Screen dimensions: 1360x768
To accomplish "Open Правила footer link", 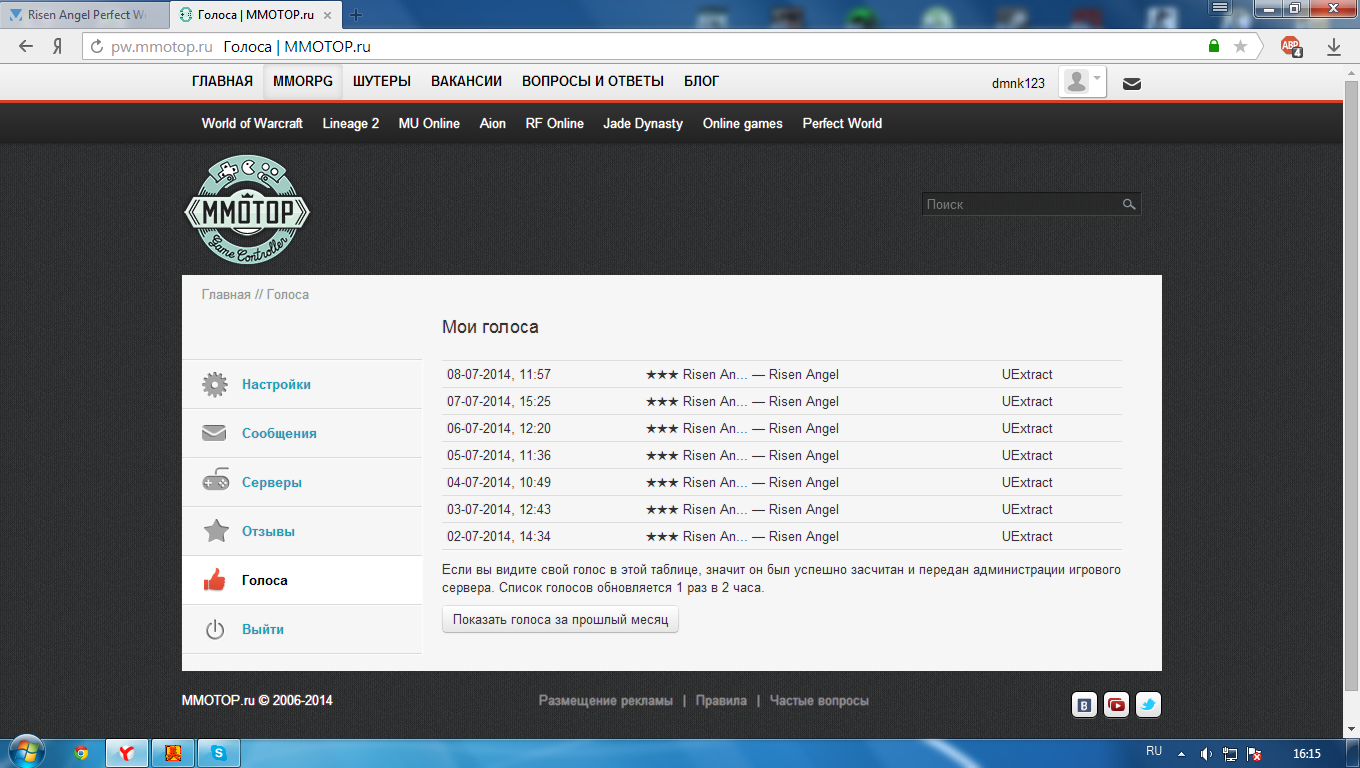I will tap(721, 701).
